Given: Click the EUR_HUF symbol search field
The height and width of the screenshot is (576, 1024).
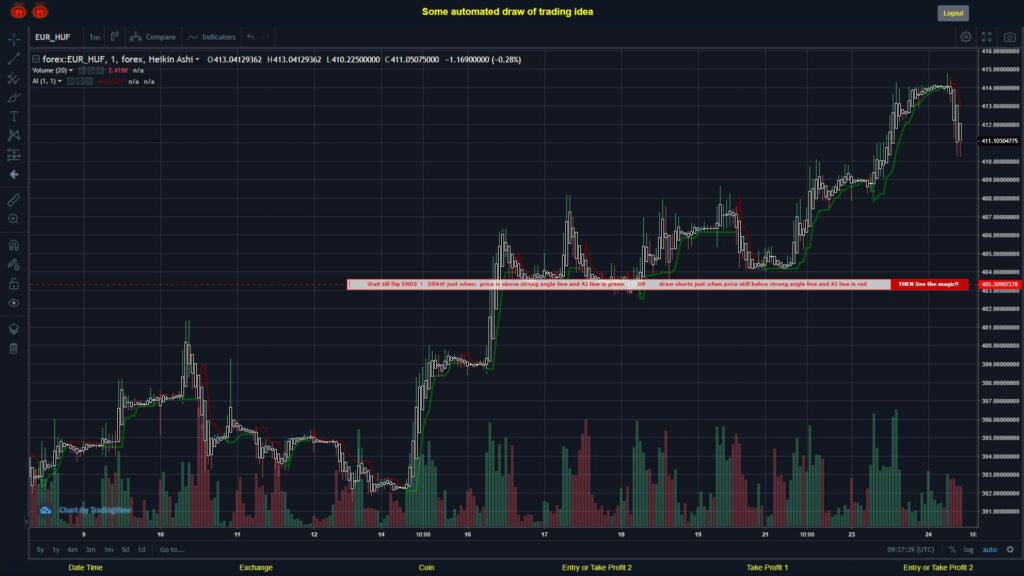Looking at the screenshot, I should click(57, 37).
